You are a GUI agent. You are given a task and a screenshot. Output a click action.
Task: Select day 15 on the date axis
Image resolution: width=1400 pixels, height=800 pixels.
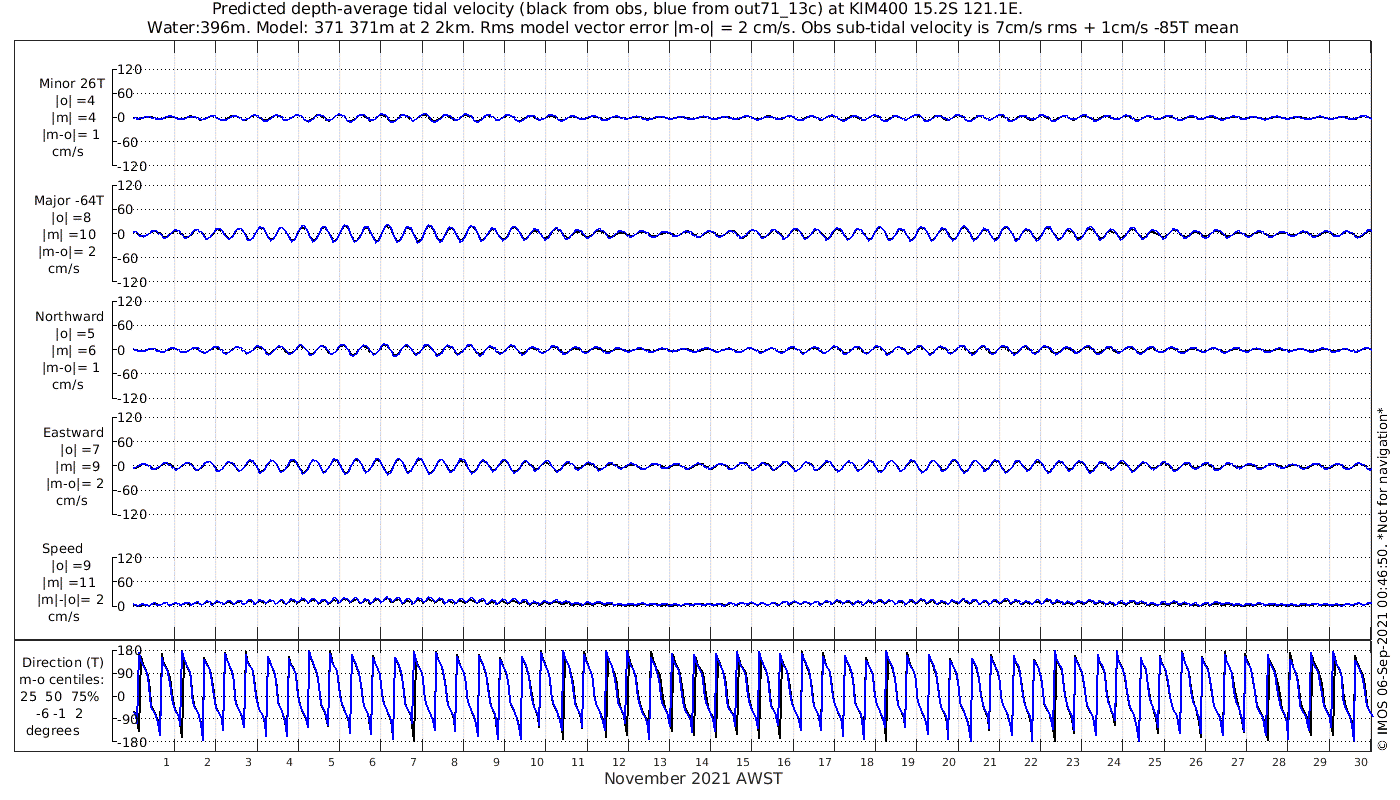[743, 762]
